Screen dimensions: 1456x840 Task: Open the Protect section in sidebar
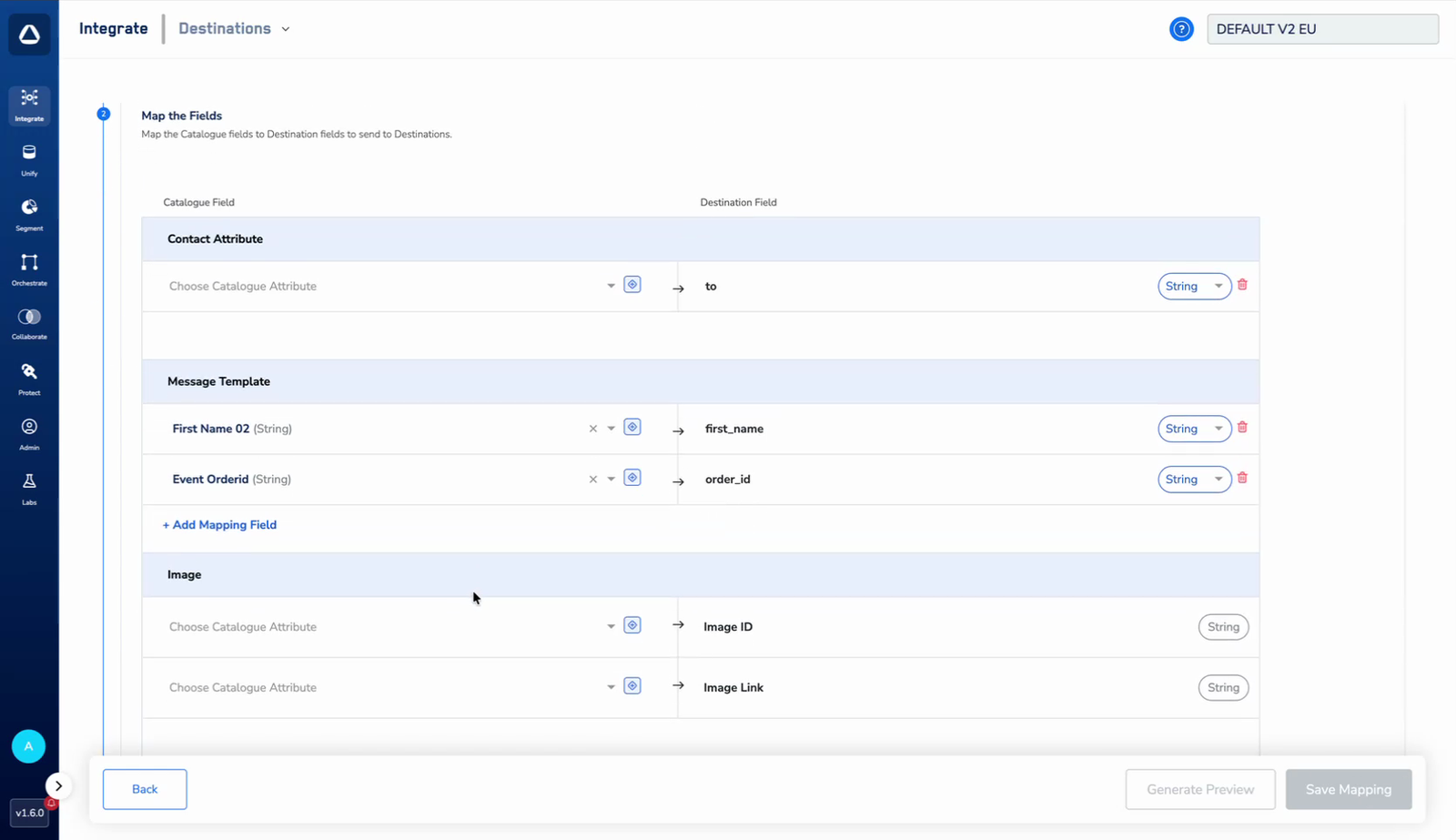[x=29, y=380]
